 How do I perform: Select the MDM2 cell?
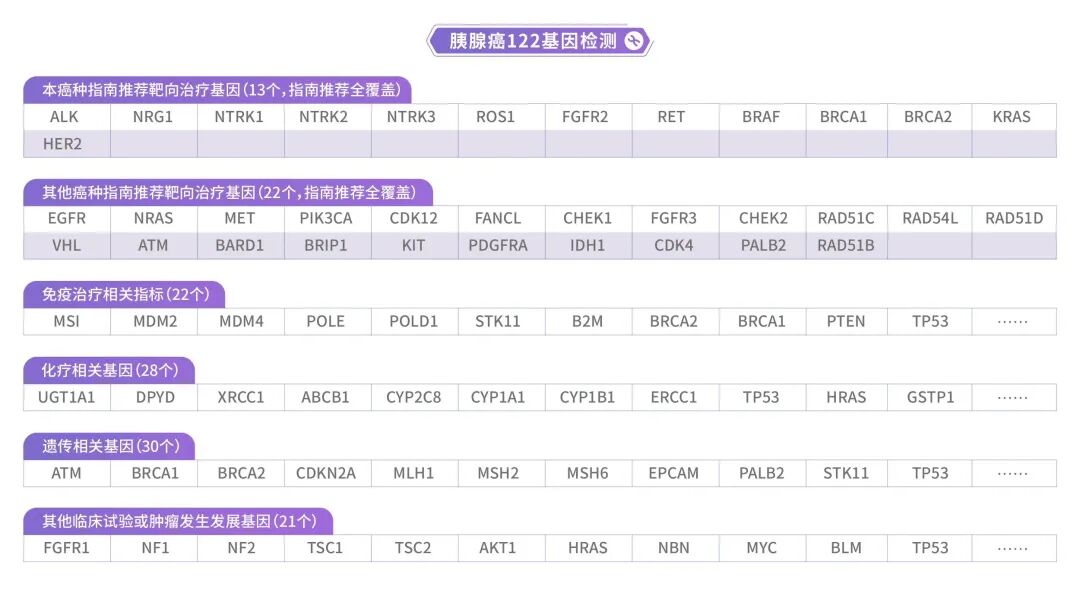click(x=154, y=322)
